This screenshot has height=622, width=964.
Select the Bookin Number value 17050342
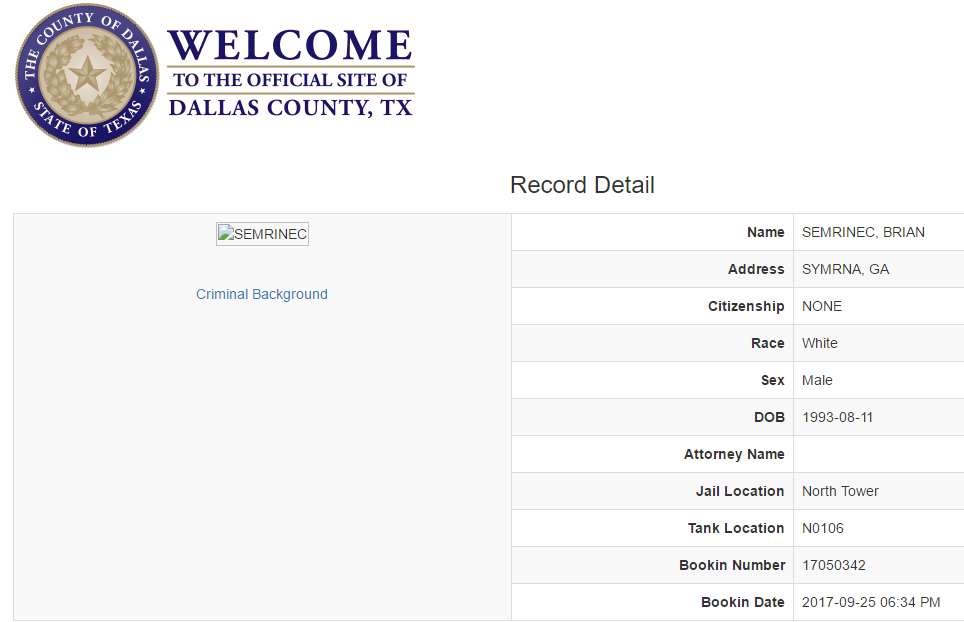(x=834, y=565)
